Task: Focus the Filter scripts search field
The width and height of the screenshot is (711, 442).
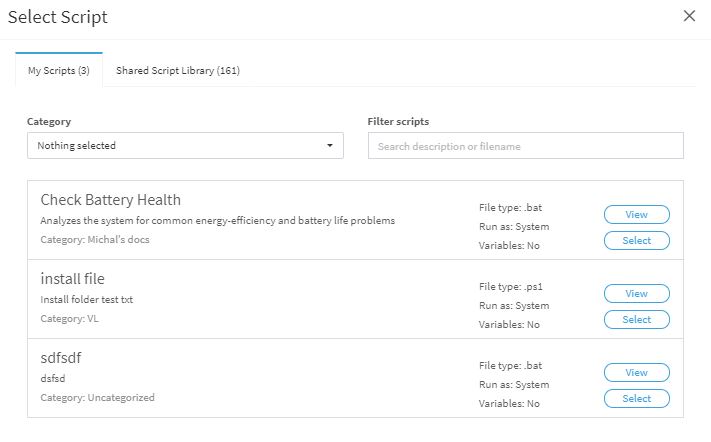Action: point(526,146)
